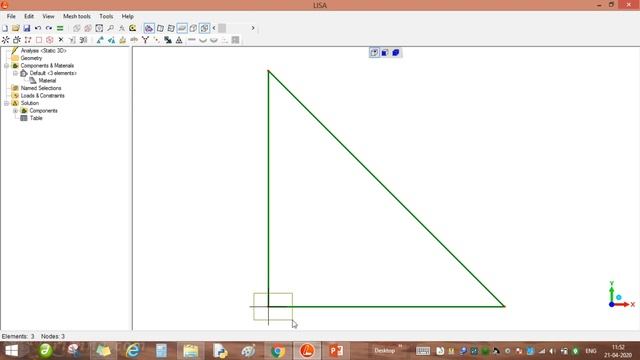This screenshot has height=360, width=640.
Task: Click the mirror tool icon
Action: click(x=83, y=40)
